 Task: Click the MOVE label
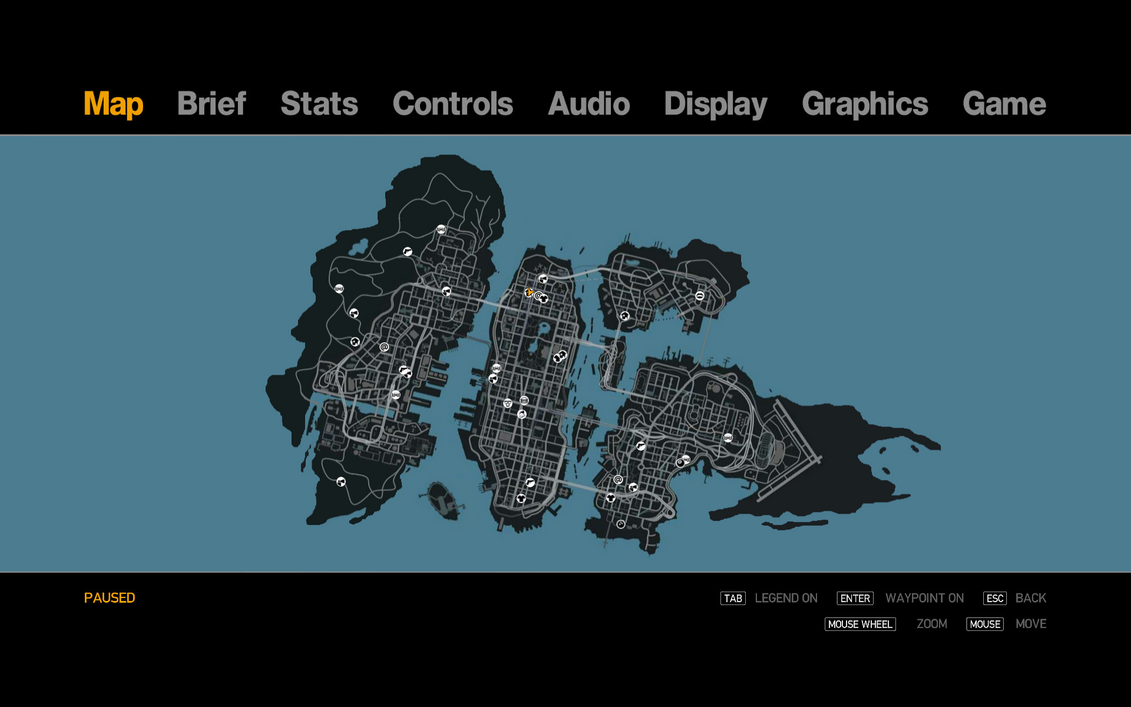point(1031,624)
